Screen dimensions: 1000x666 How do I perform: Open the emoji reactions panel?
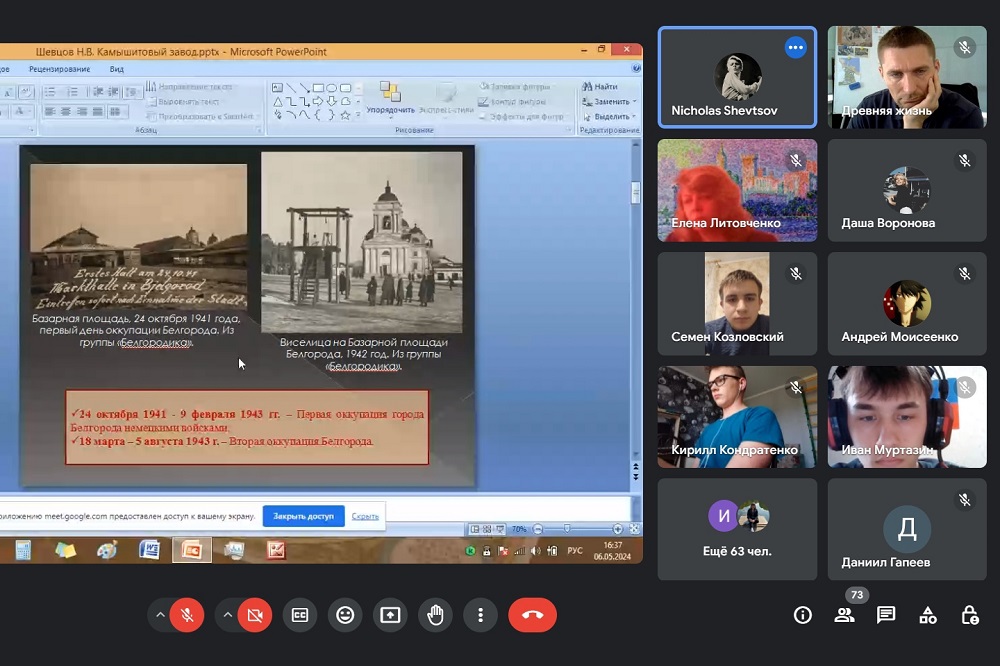[345, 615]
